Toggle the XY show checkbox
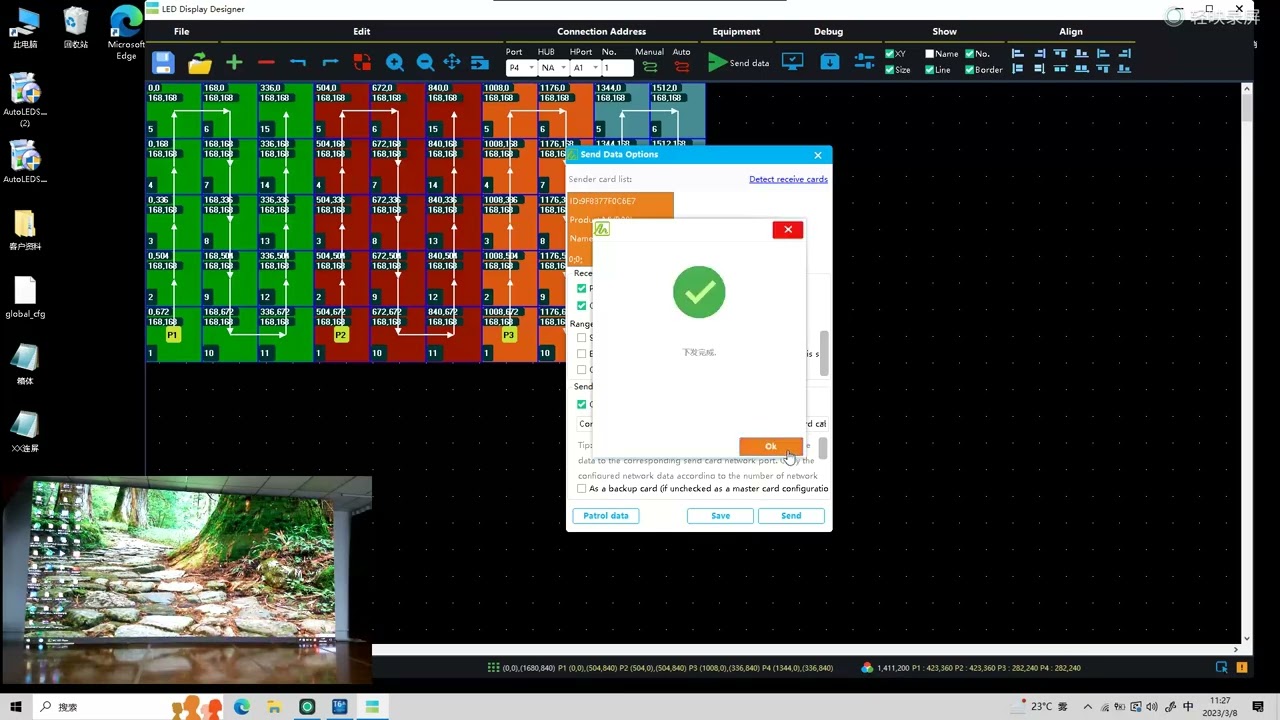1280x720 pixels. pos(890,54)
